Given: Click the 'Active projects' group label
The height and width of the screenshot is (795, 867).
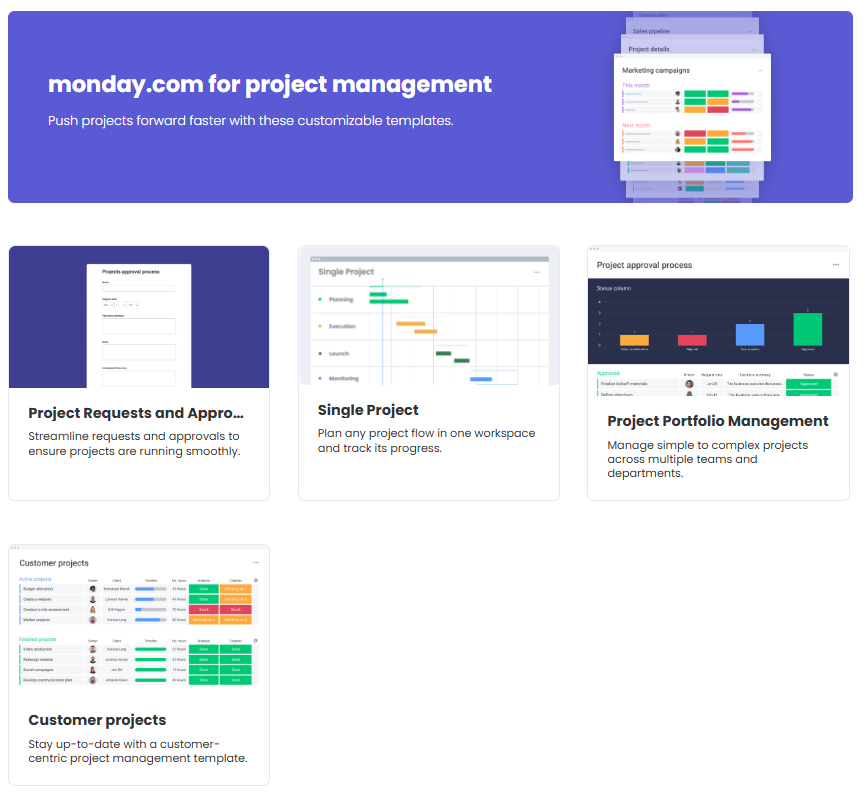Looking at the screenshot, I should click(35, 579).
